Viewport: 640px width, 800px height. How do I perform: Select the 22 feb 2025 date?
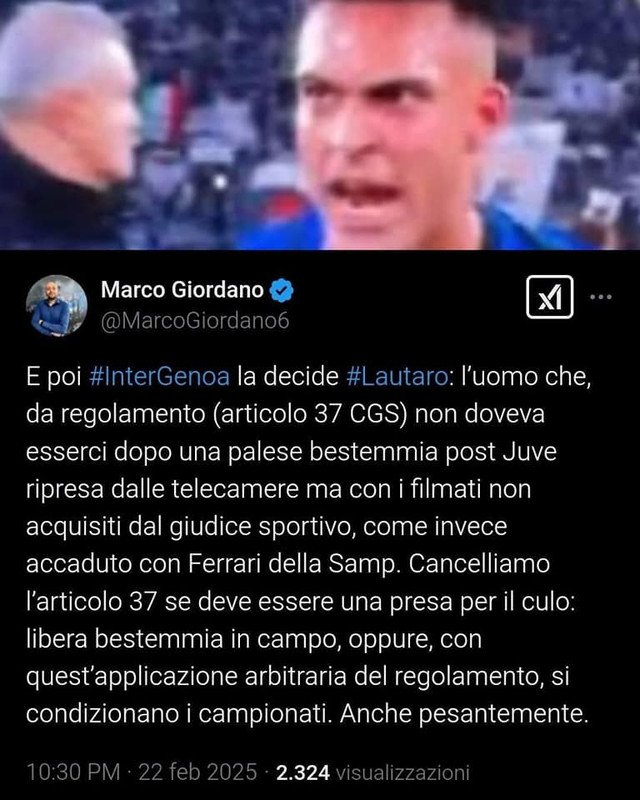198,772
